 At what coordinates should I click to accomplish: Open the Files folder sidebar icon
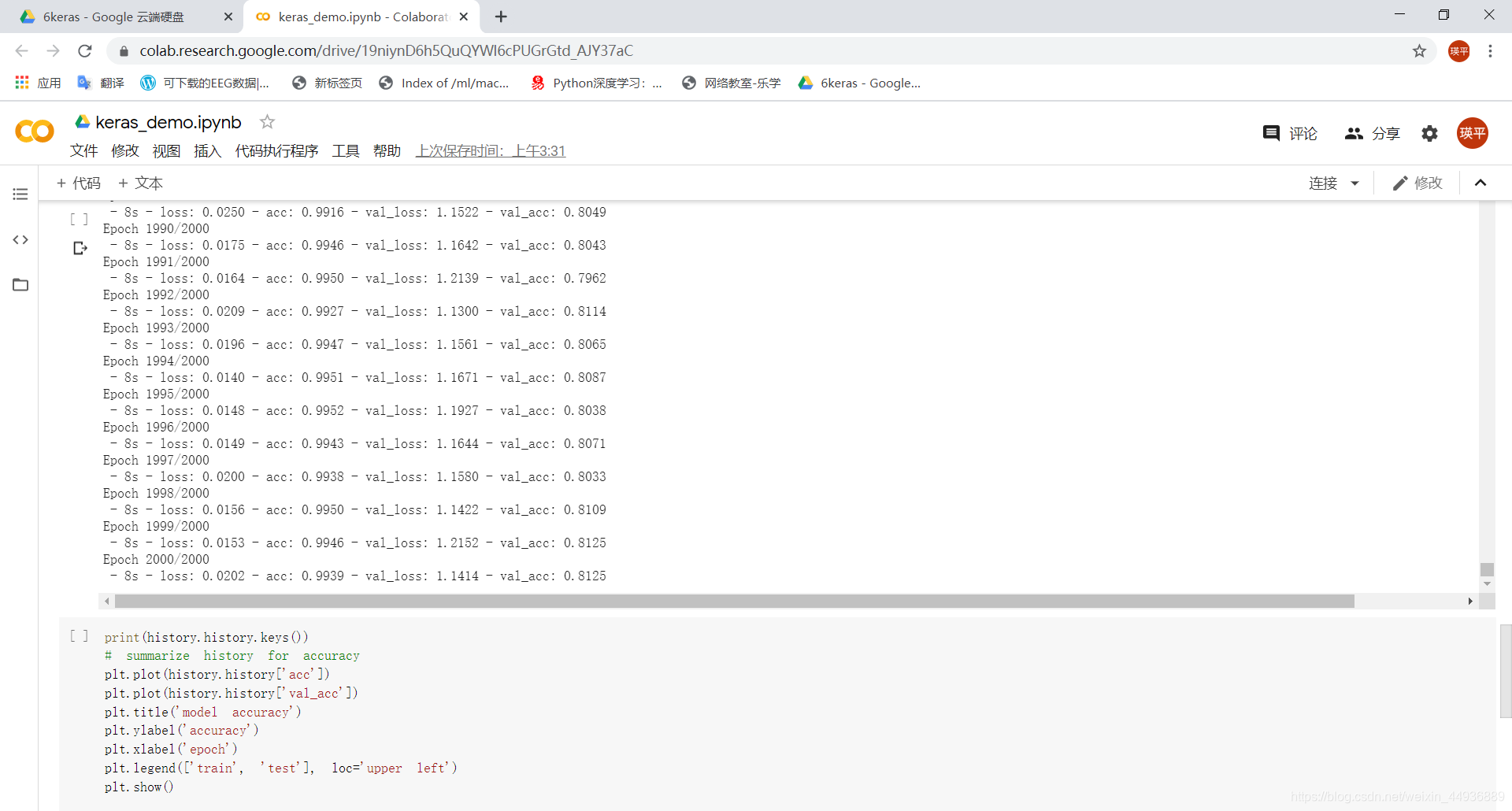[20, 284]
